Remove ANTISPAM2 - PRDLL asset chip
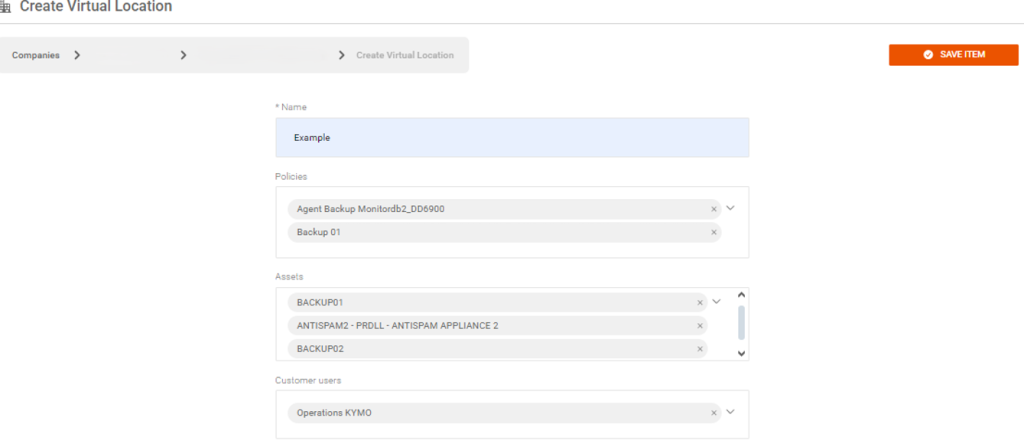 pyautogui.click(x=700, y=325)
